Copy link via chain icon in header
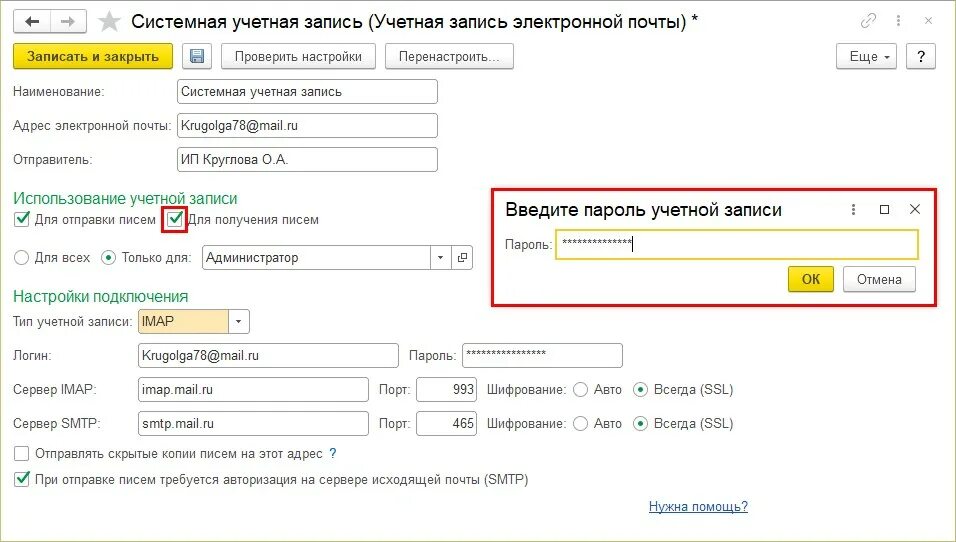This screenshot has width=956, height=542. pyautogui.click(x=868, y=21)
